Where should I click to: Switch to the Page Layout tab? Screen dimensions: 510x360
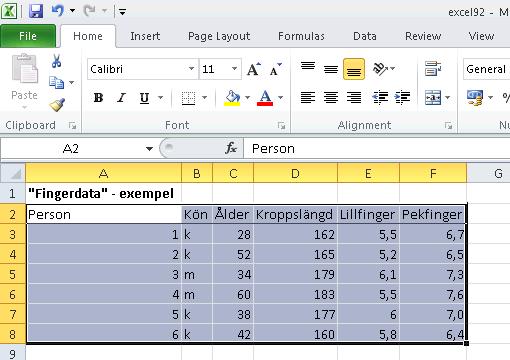219,36
